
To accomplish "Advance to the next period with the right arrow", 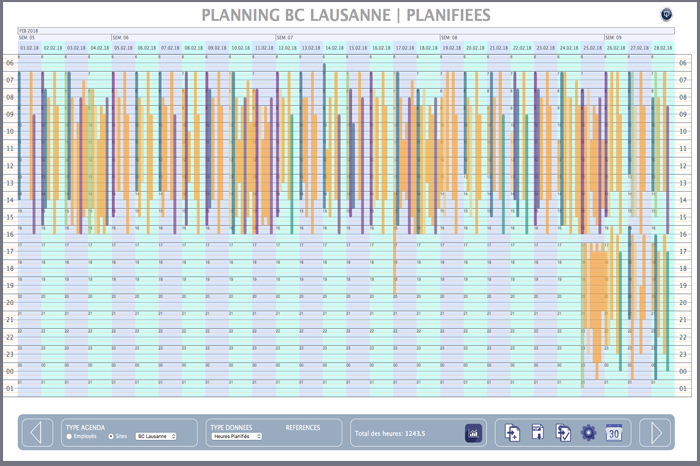I will point(657,432).
